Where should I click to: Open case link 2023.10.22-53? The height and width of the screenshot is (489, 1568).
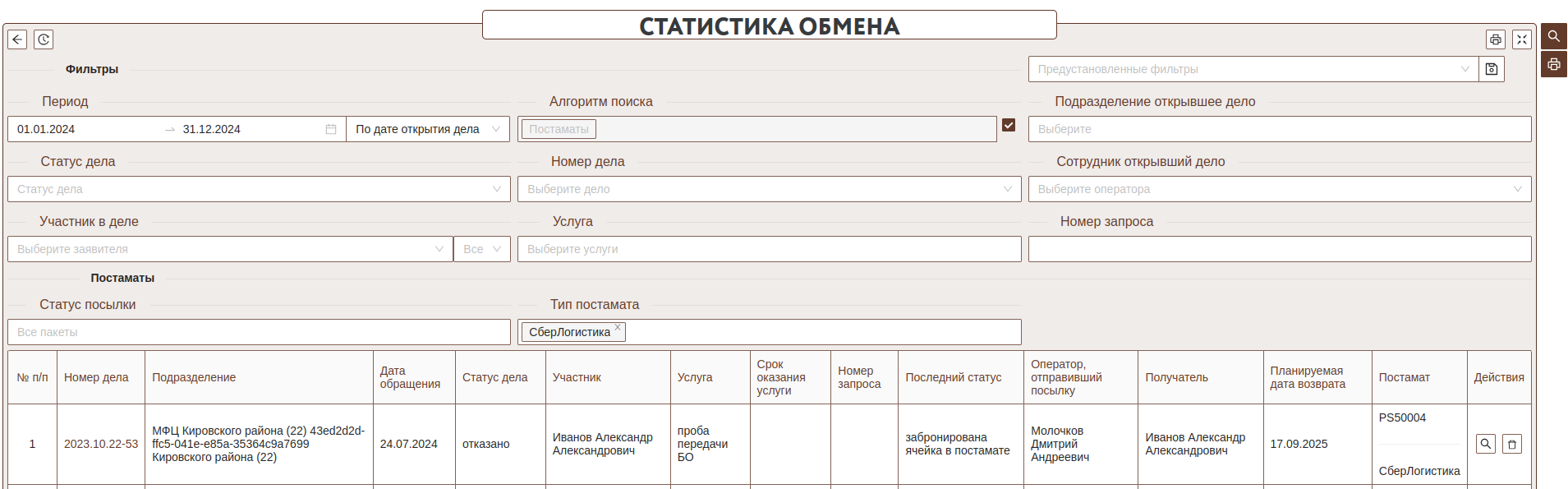click(101, 444)
